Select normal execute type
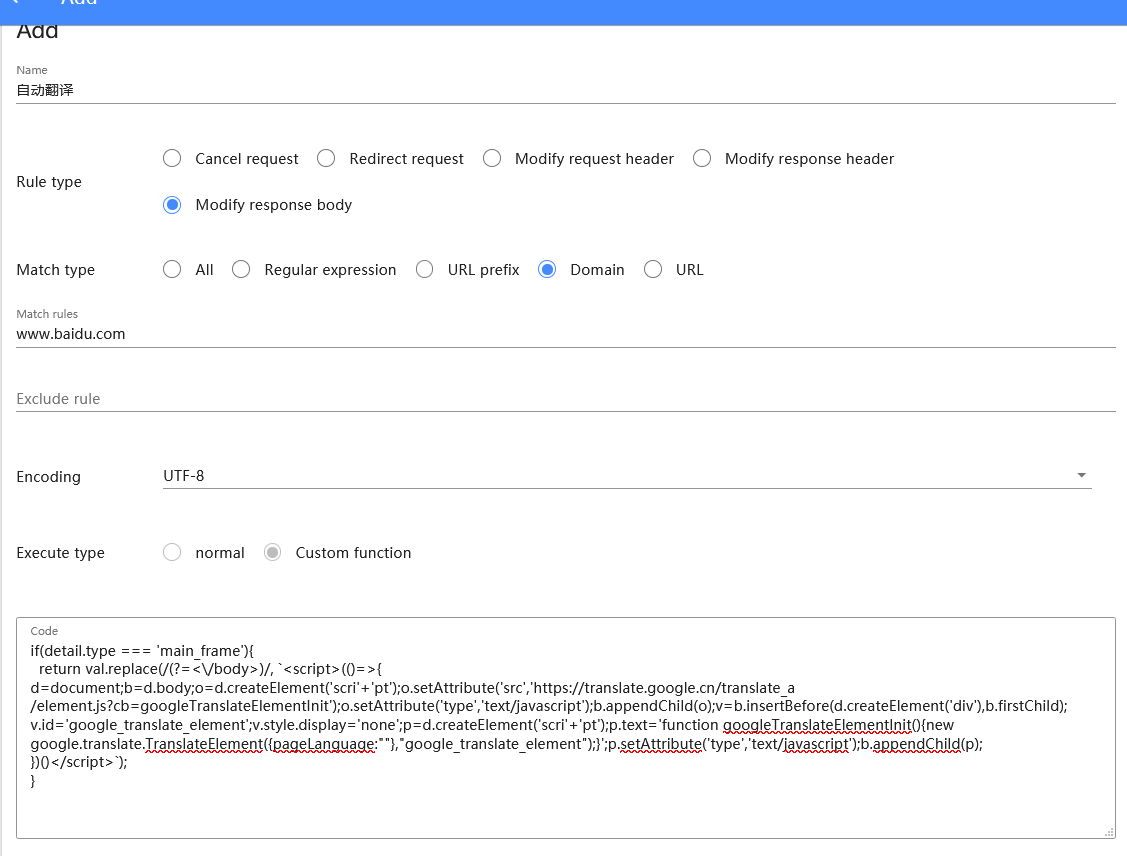The height and width of the screenshot is (856, 1127). 172,552
